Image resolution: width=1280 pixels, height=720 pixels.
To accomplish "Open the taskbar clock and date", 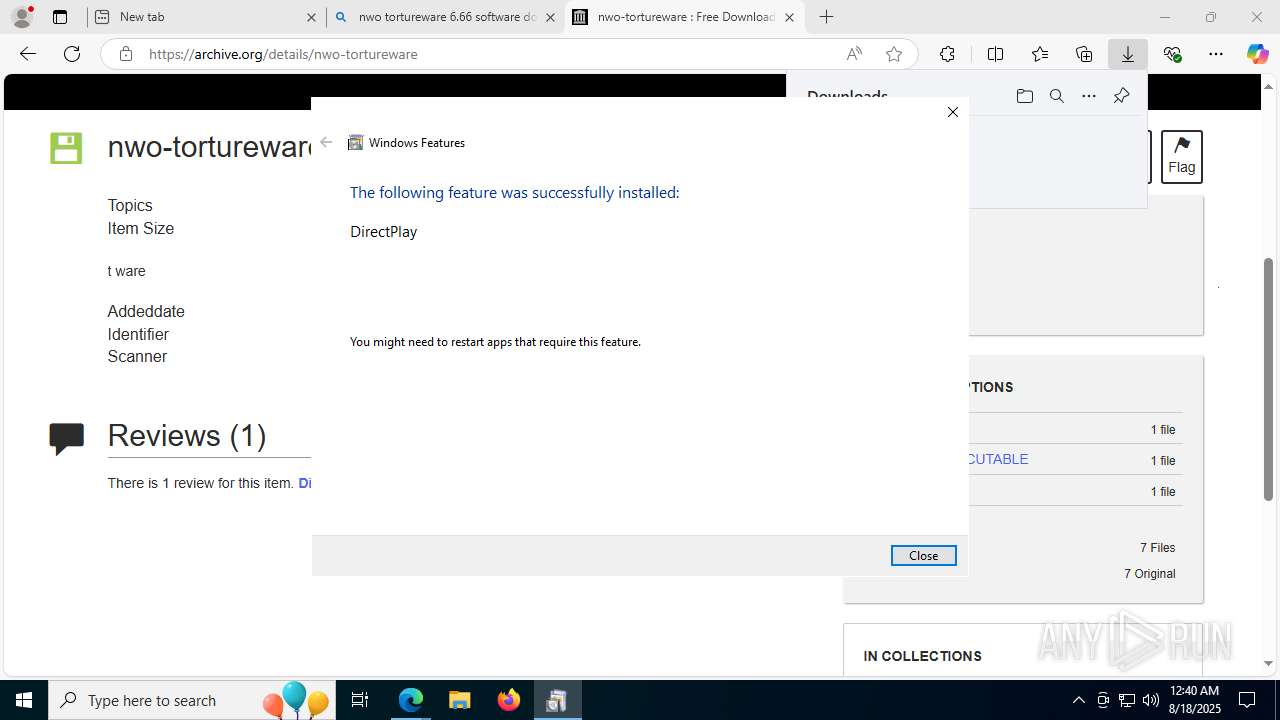I will click(x=1194, y=700).
